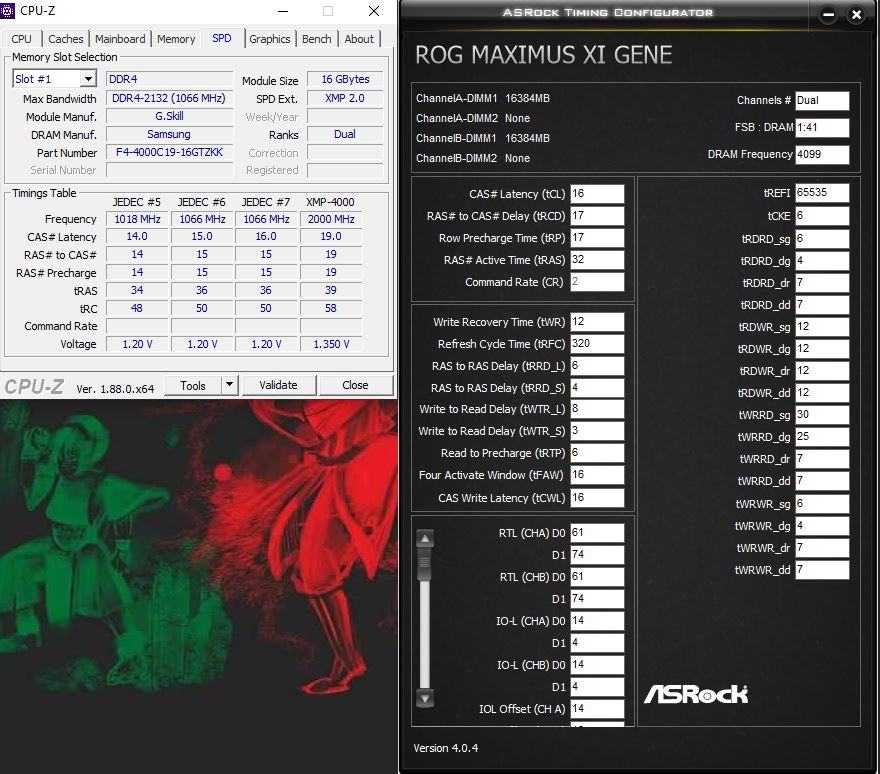The image size is (880, 774).
Task: Open the Graphics tab
Action: tap(269, 39)
